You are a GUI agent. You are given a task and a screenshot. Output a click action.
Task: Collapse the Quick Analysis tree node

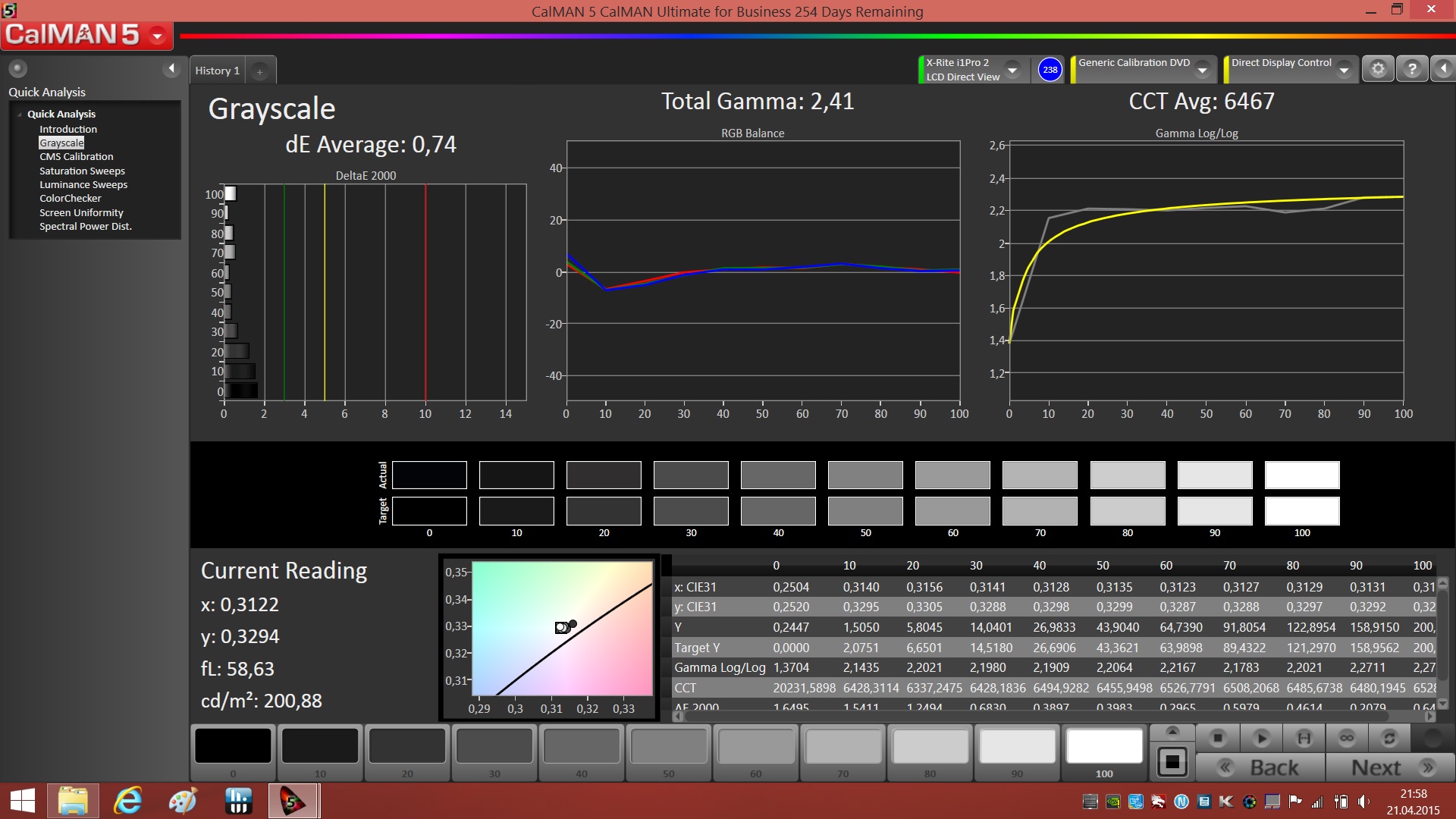(20, 115)
